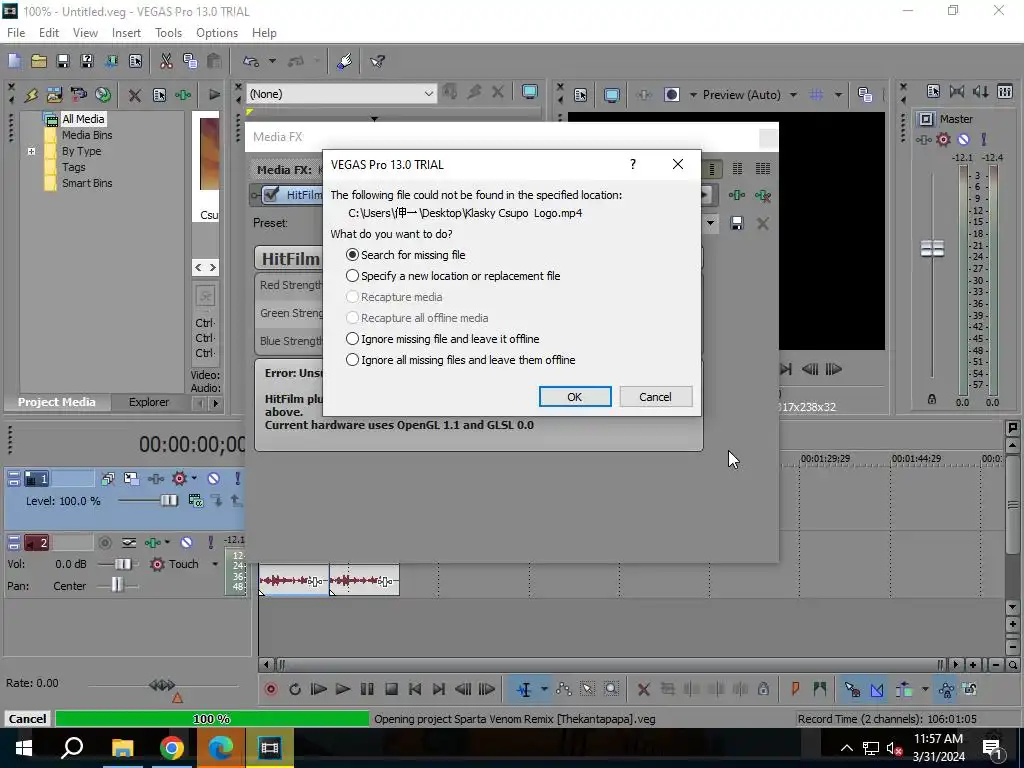Select All Media in the media tree

(83, 119)
